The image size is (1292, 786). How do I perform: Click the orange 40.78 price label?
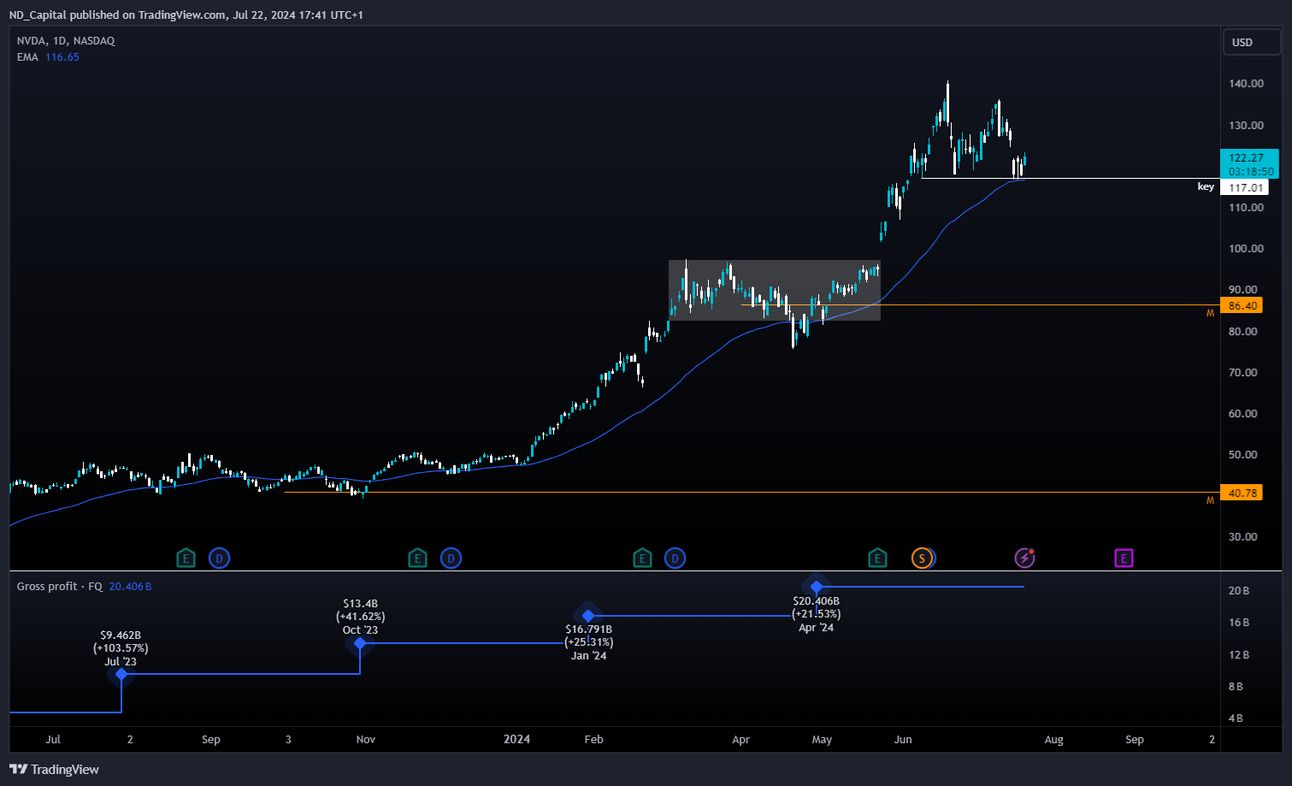click(x=1242, y=492)
